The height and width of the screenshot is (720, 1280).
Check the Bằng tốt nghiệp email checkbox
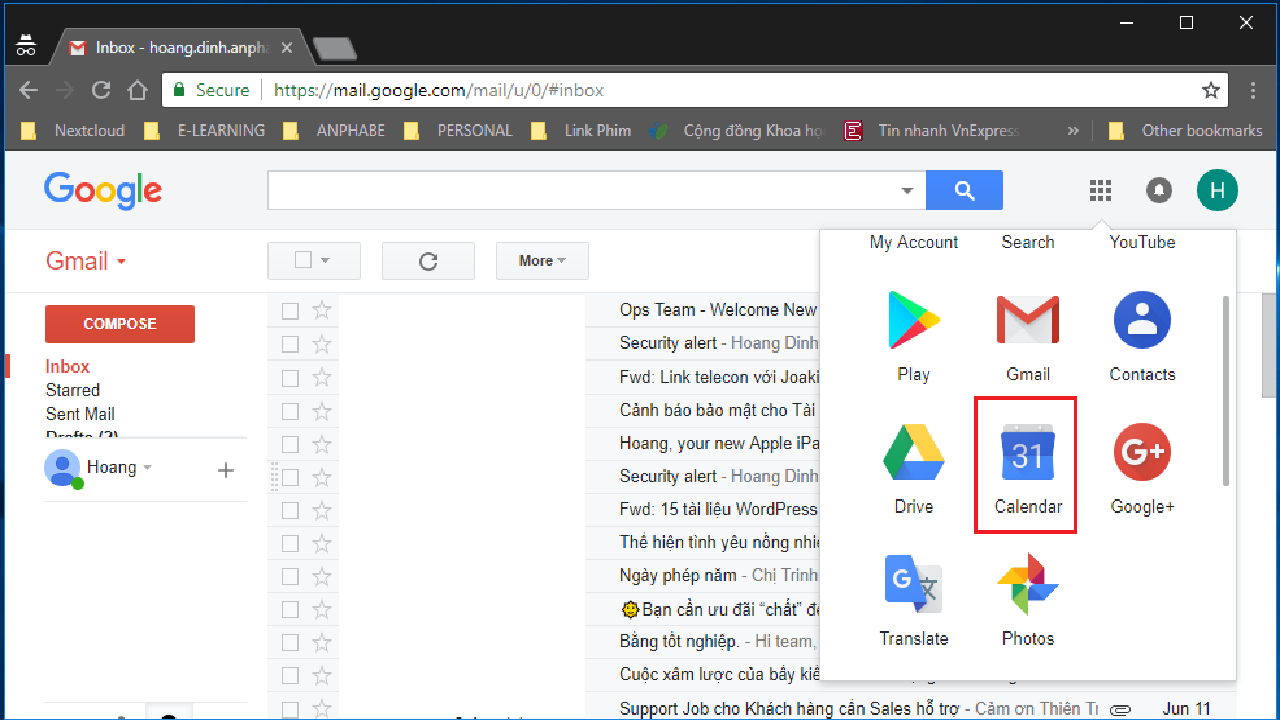(x=290, y=642)
